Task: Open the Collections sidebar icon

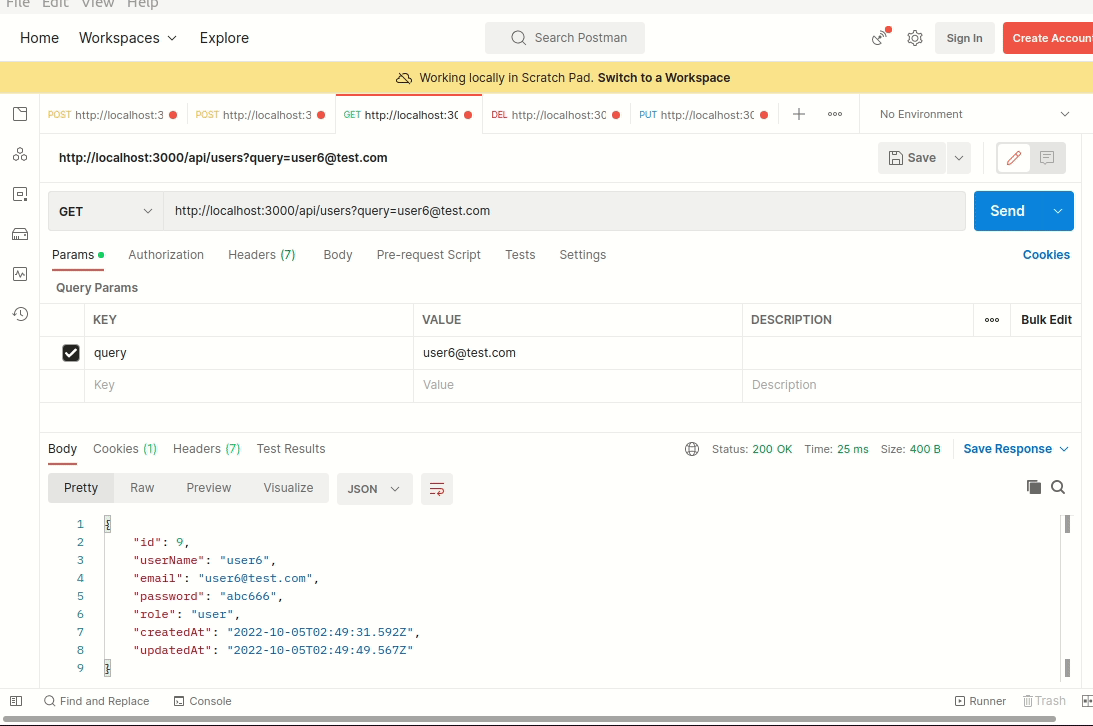Action: tap(20, 114)
